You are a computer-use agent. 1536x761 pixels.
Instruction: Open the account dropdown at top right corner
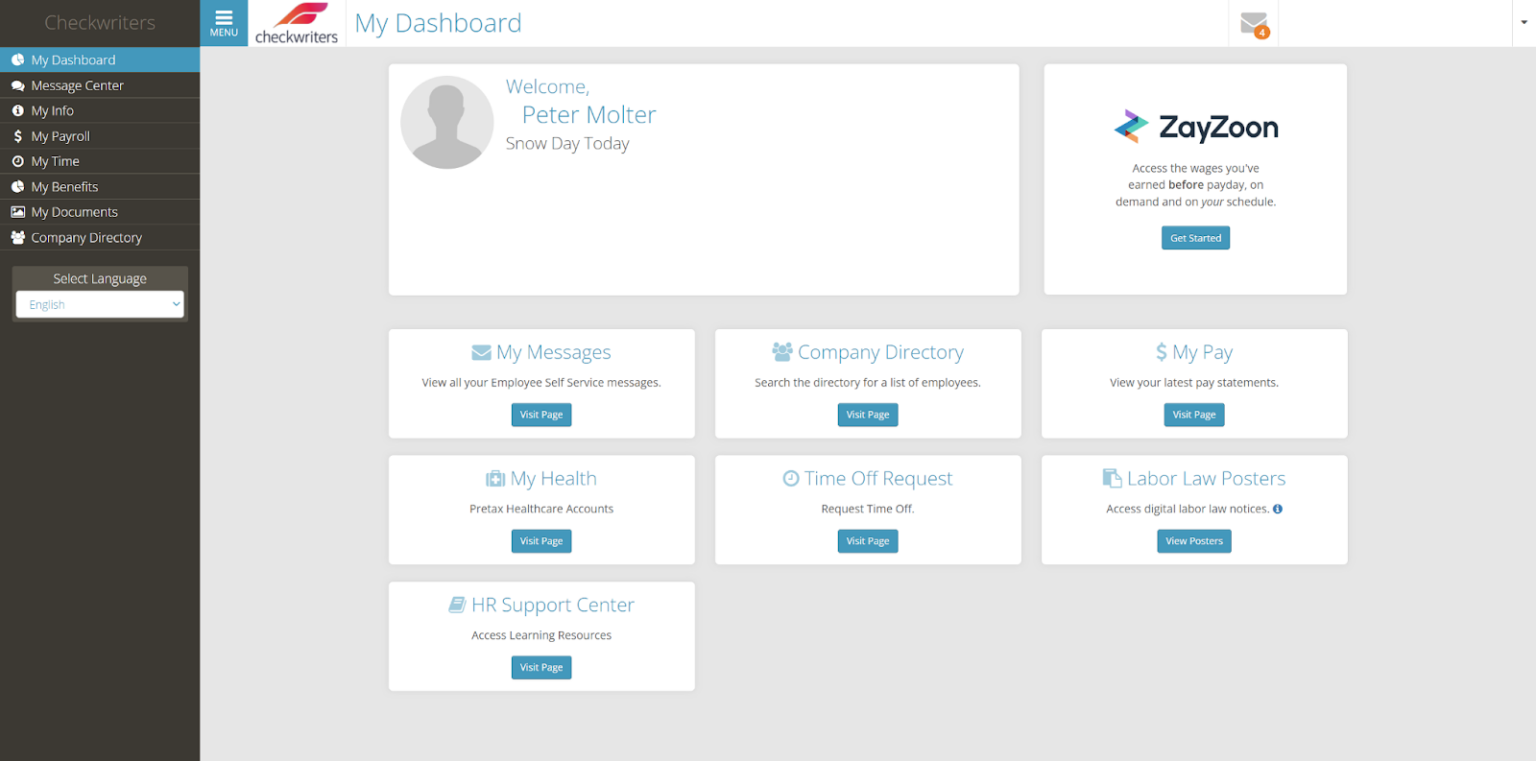coord(1521,22)
